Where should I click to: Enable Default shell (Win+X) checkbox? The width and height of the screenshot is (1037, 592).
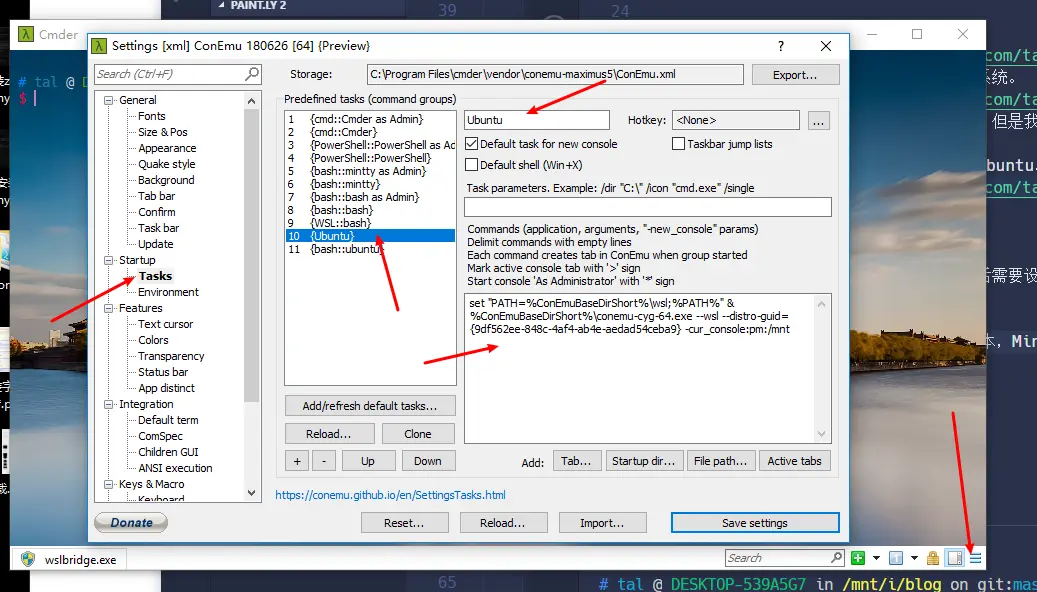(472, 165)
